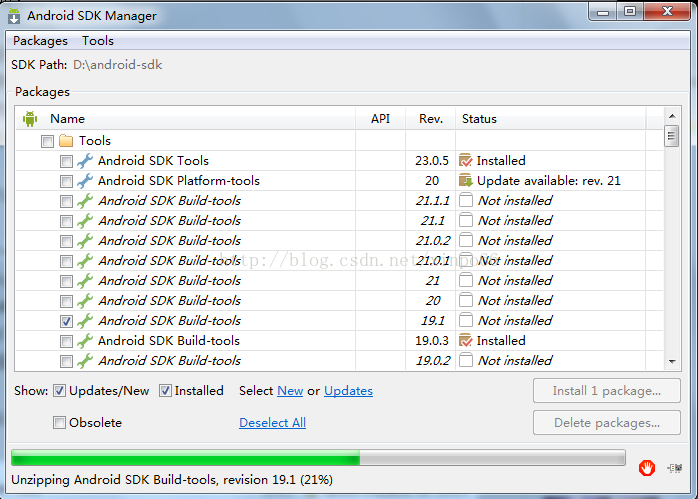The image size is (698, 499).
Task: Click wrench icon beside Android SDK Platform-tools
Action: [85, 181]
